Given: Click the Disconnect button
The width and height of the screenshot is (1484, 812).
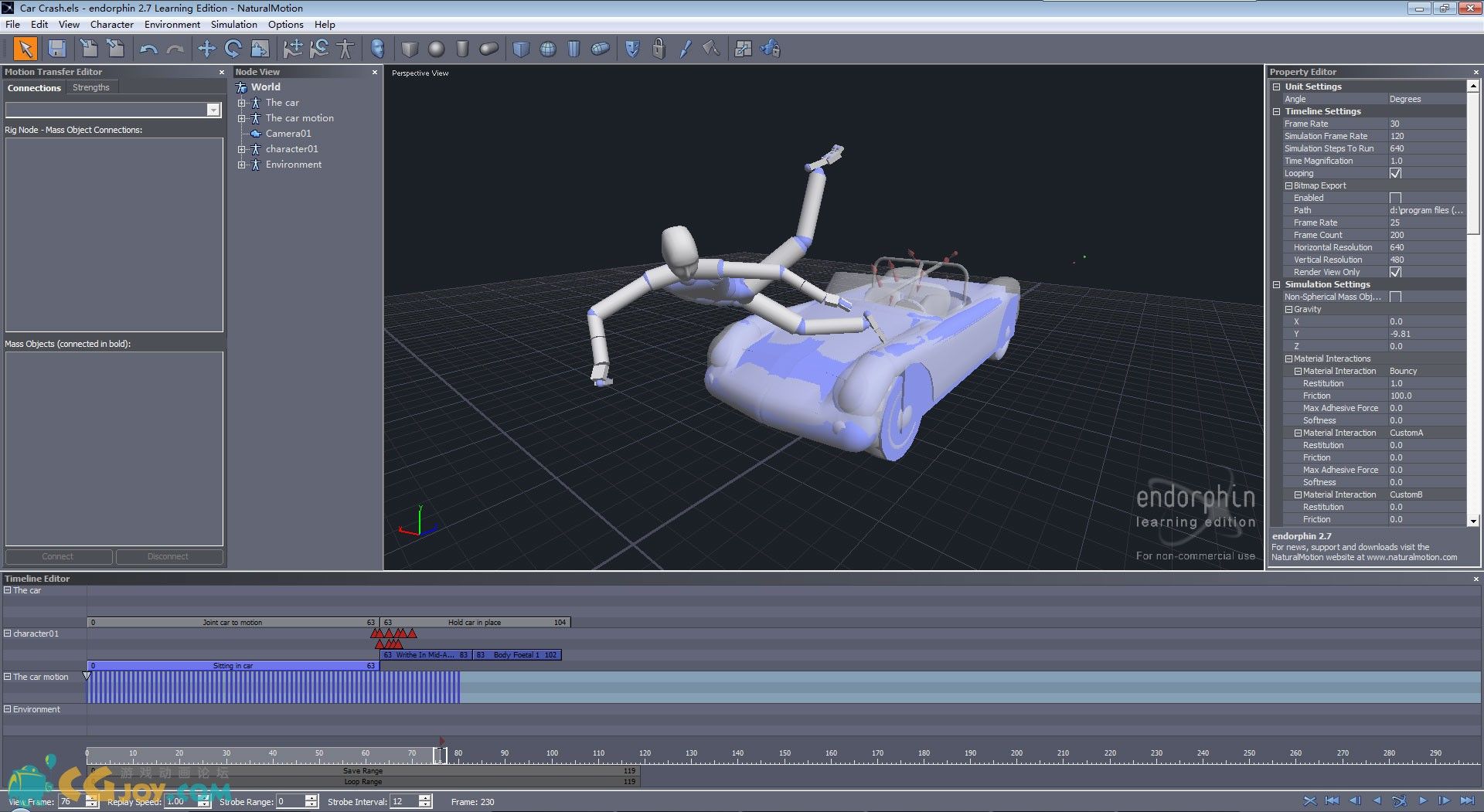Looking at the screenshot, I should click(168, 556).
